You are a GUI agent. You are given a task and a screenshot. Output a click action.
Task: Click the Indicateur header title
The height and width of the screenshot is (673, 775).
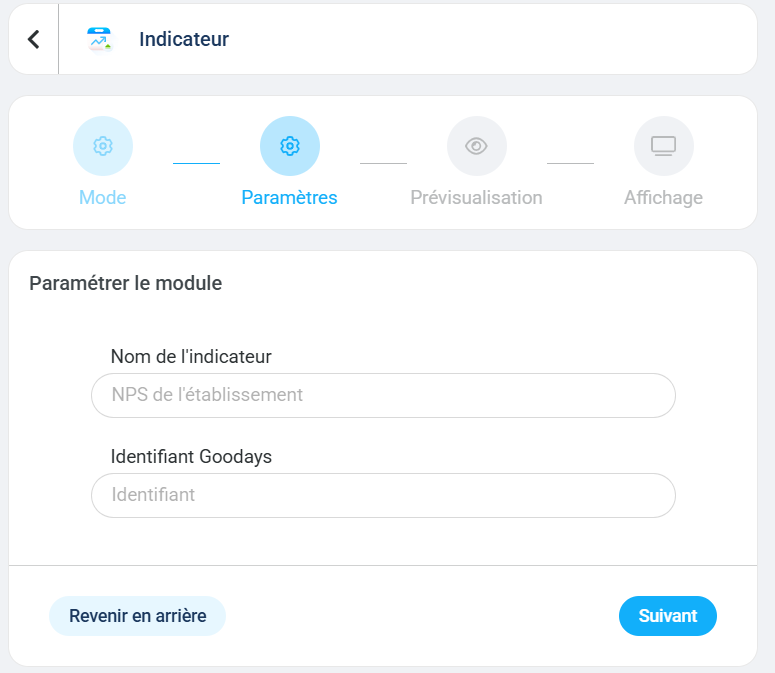coord(184,40)
